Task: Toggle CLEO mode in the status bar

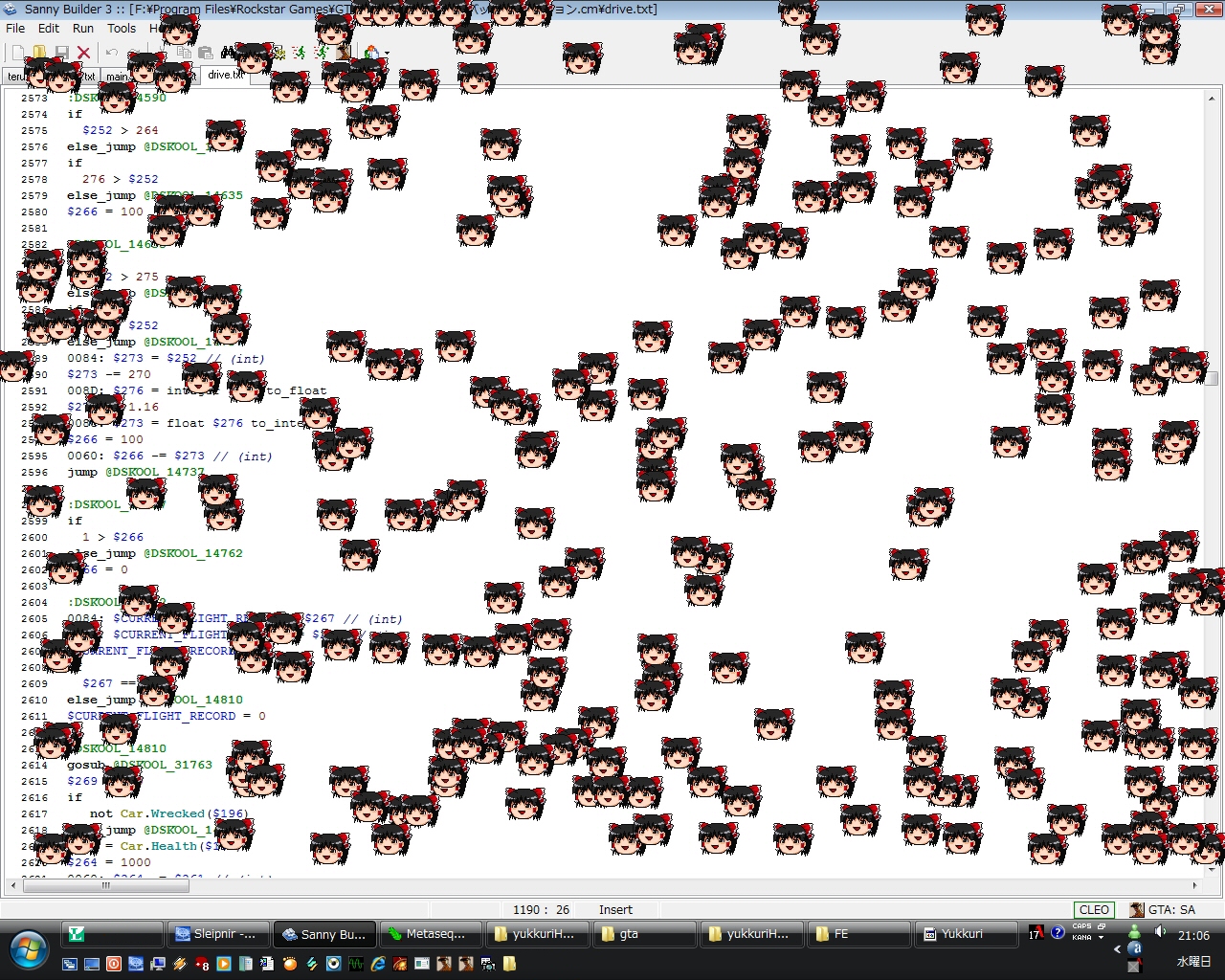Action: 1093,910
